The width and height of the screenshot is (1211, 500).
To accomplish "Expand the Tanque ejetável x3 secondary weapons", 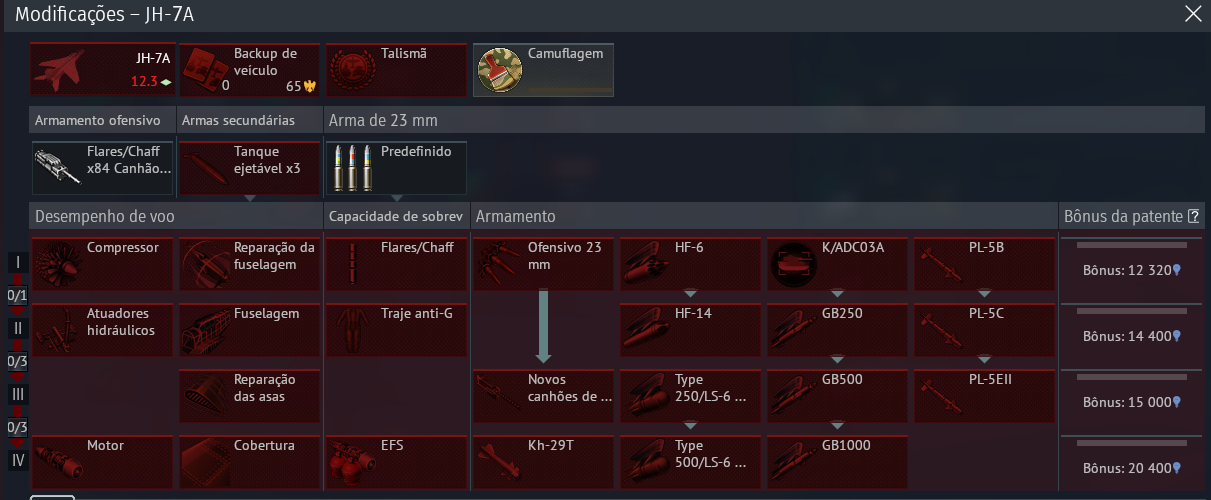I will tap(250, 168).
